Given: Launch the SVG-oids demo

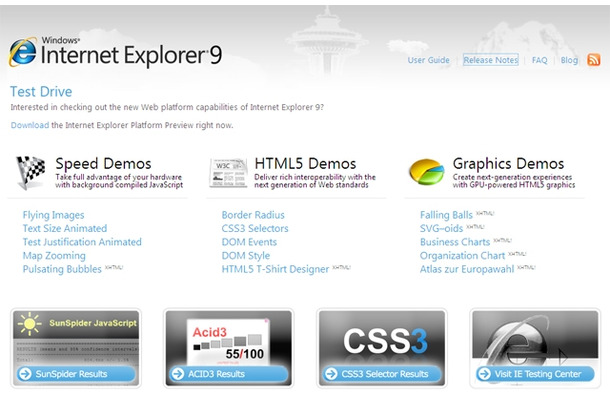Looking at the screenshot, I should (441, 228).
